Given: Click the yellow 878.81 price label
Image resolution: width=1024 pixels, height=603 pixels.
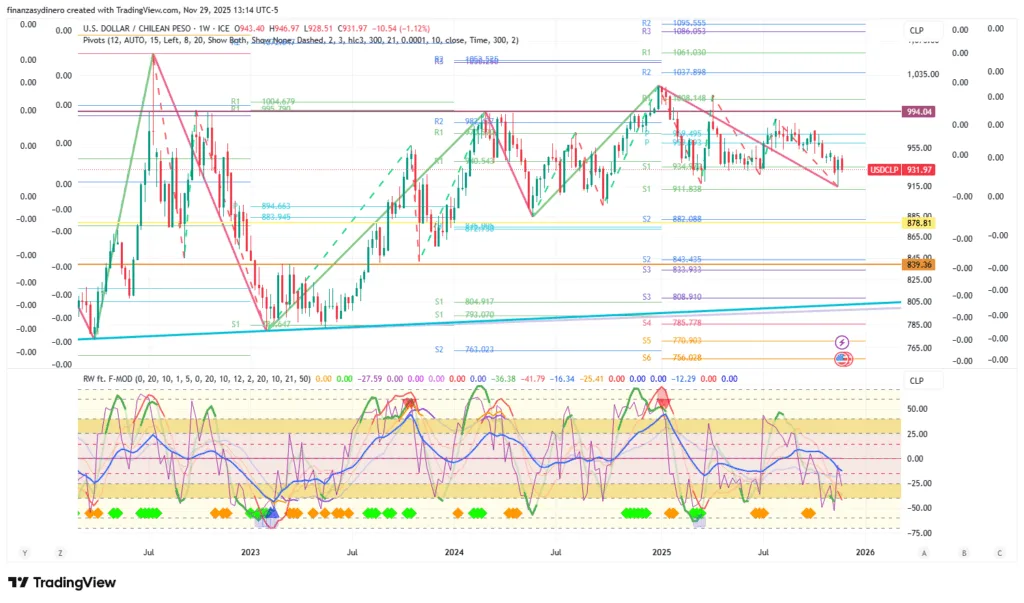Looking at the screenshot, I should [918, 223].
